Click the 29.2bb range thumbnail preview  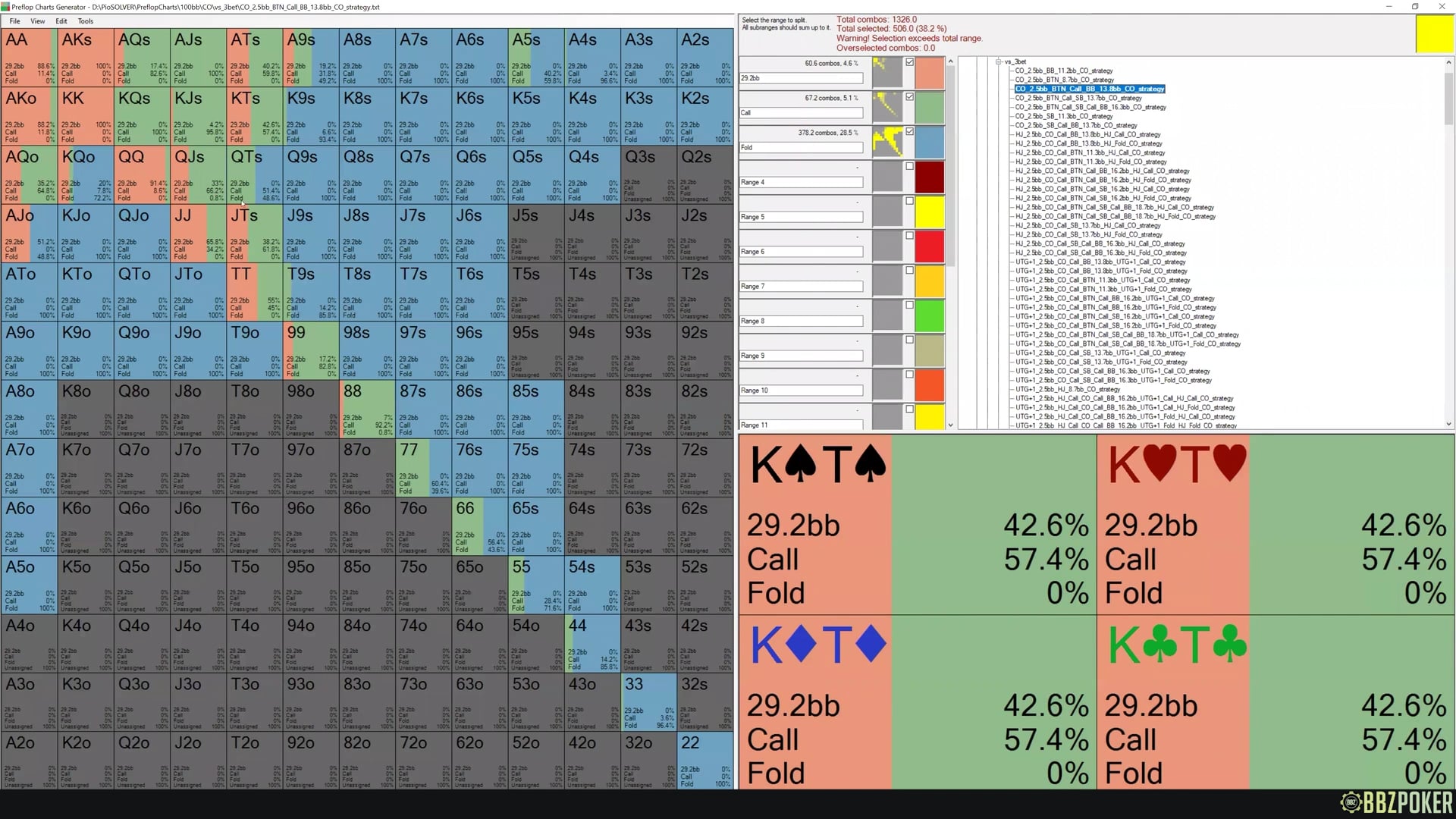point(886,73)
